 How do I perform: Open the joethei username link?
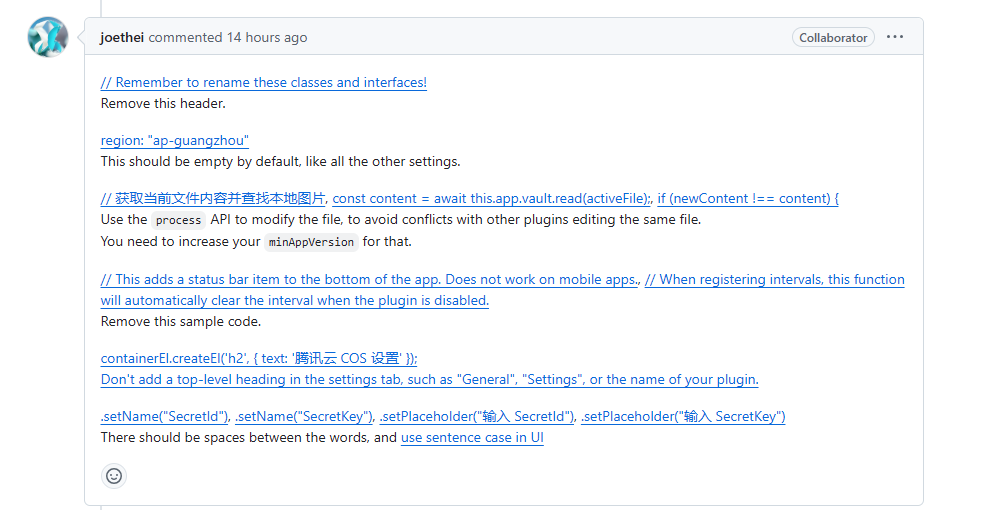tap(122, 37)
